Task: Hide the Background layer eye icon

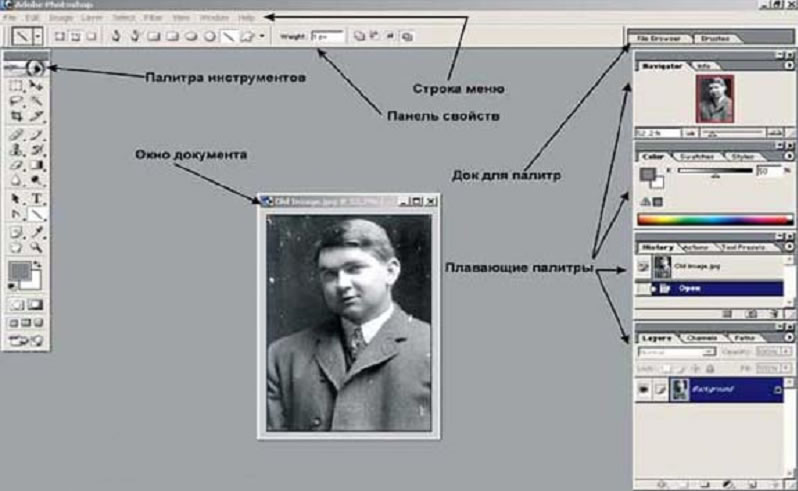Action: [643, 390]
